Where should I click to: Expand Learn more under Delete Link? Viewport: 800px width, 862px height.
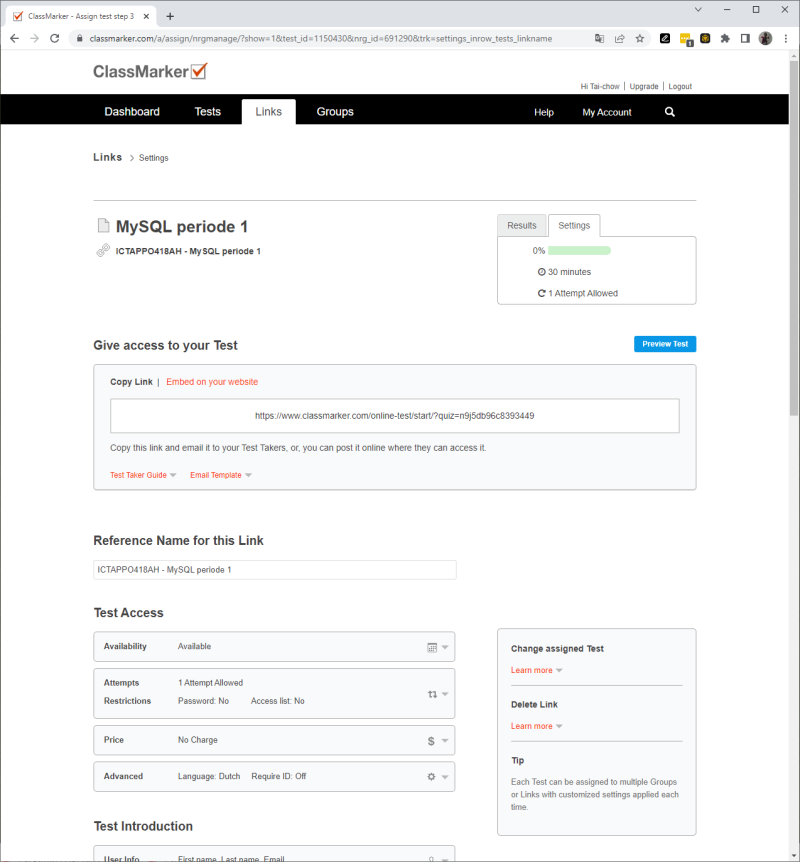coord(537,727)
